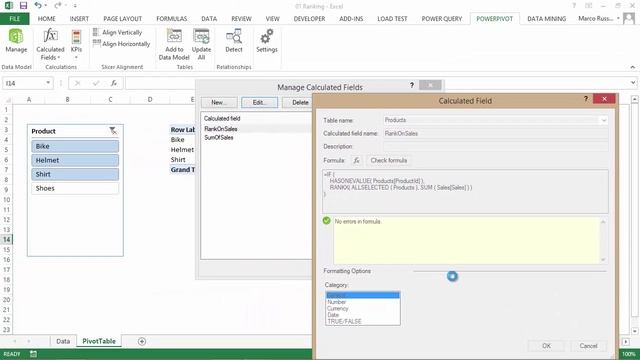
Task: Confirm the Calculated Field with OK
Action: pos(547,346)
